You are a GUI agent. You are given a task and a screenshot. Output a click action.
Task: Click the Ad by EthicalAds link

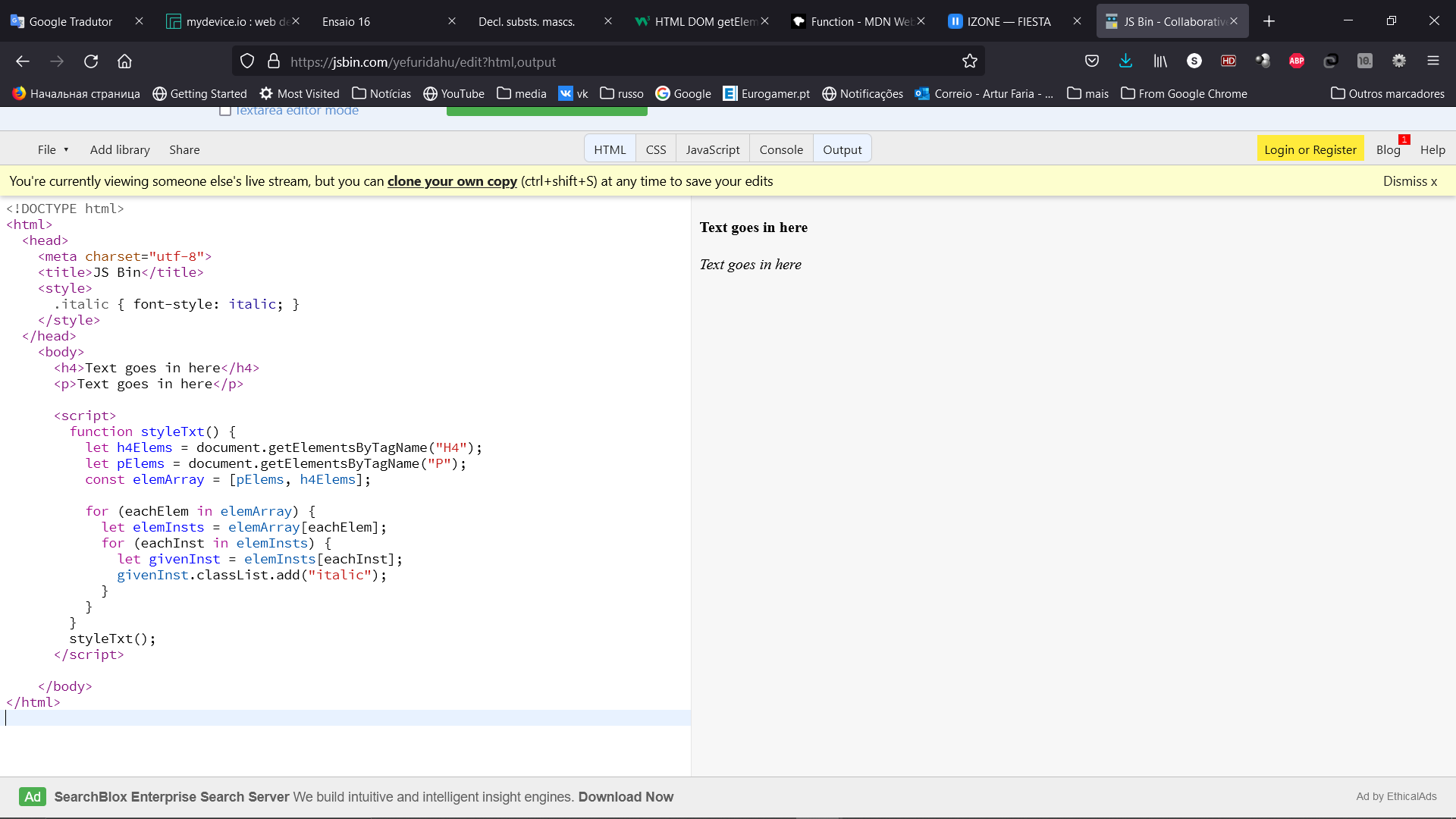(x=1396, y=796)
